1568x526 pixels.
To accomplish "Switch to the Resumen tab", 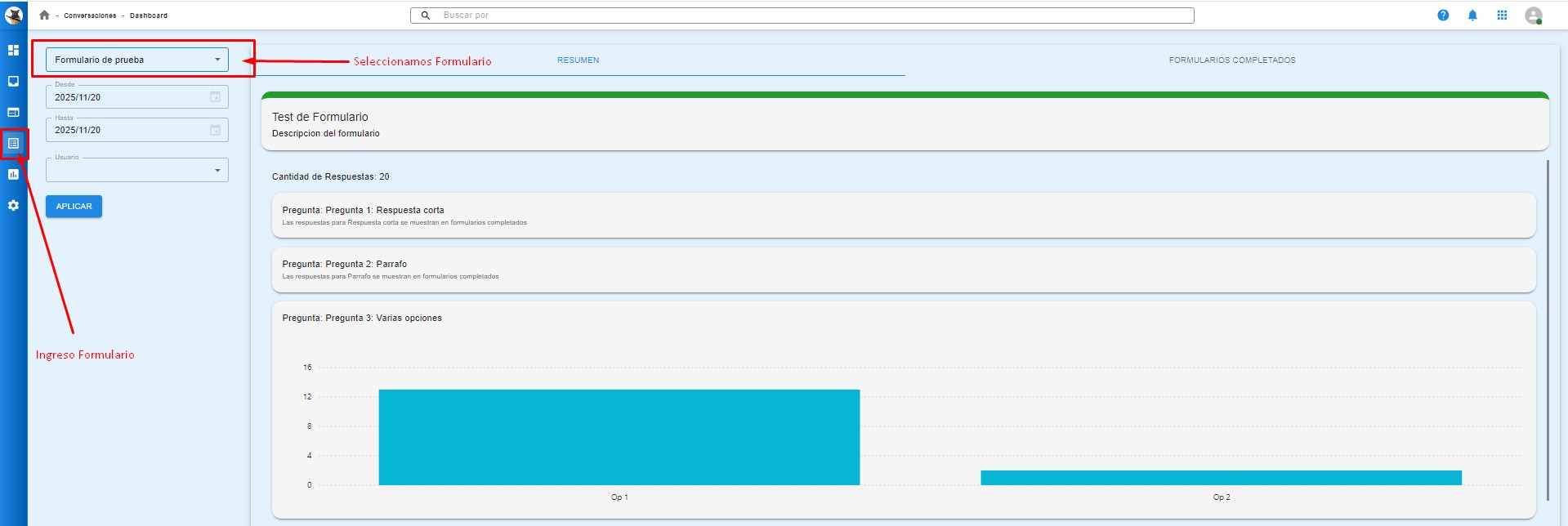I will pos(578,60).
